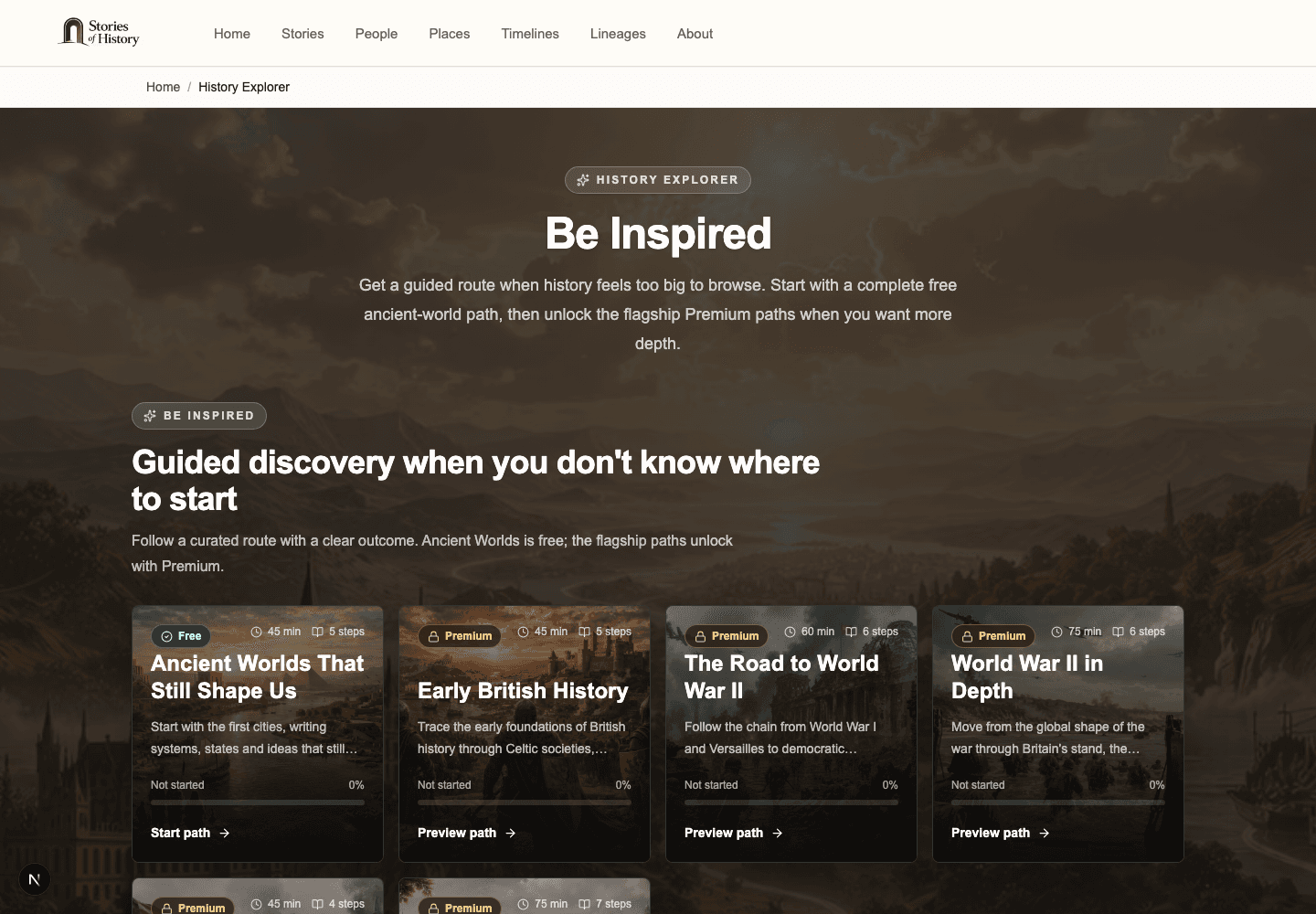Click the book icon beside 4 steps
This screenshot has width=1316, height=914.
pos(317,904)
